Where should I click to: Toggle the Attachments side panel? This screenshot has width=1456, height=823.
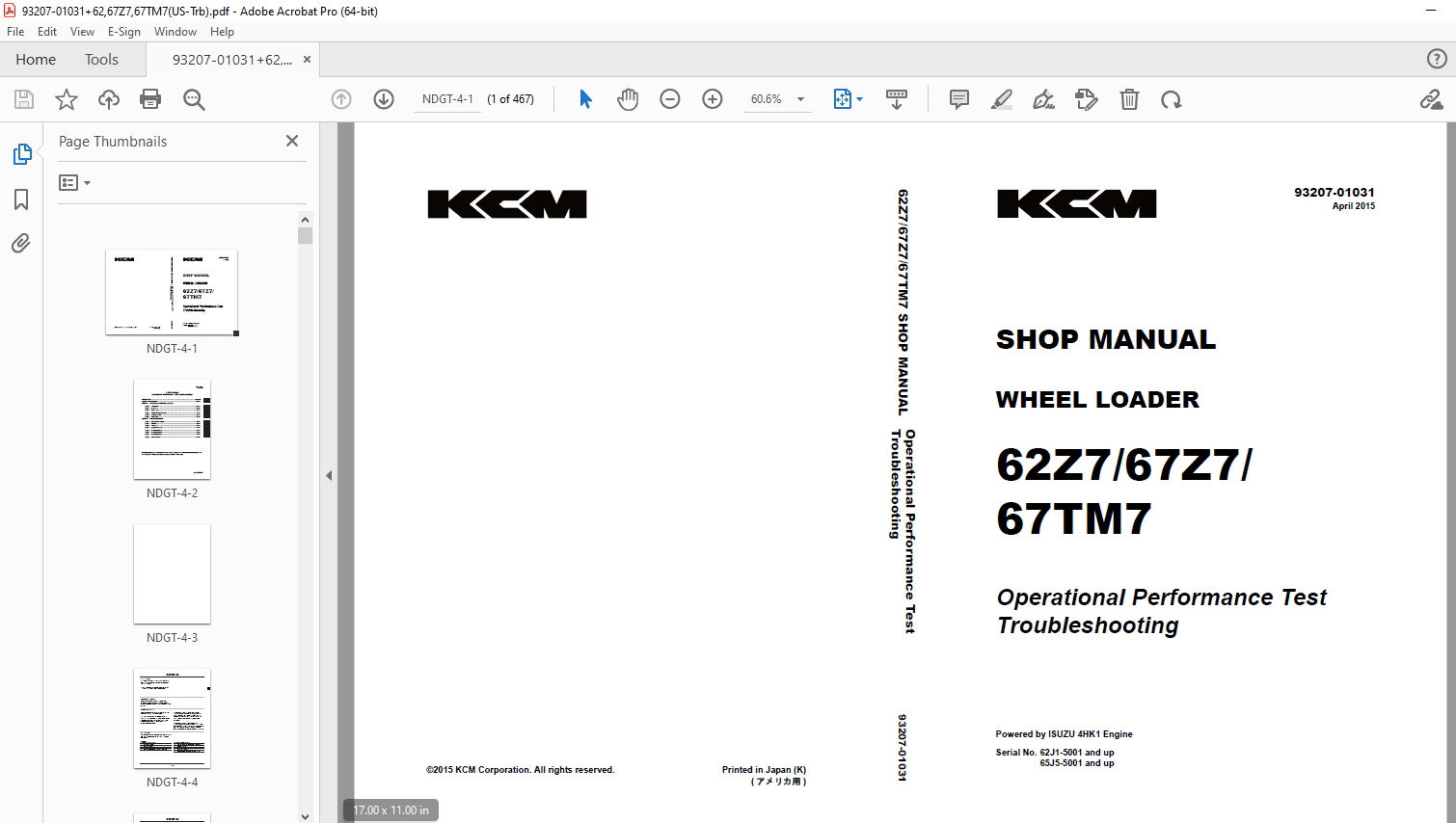tap(21, 243)
